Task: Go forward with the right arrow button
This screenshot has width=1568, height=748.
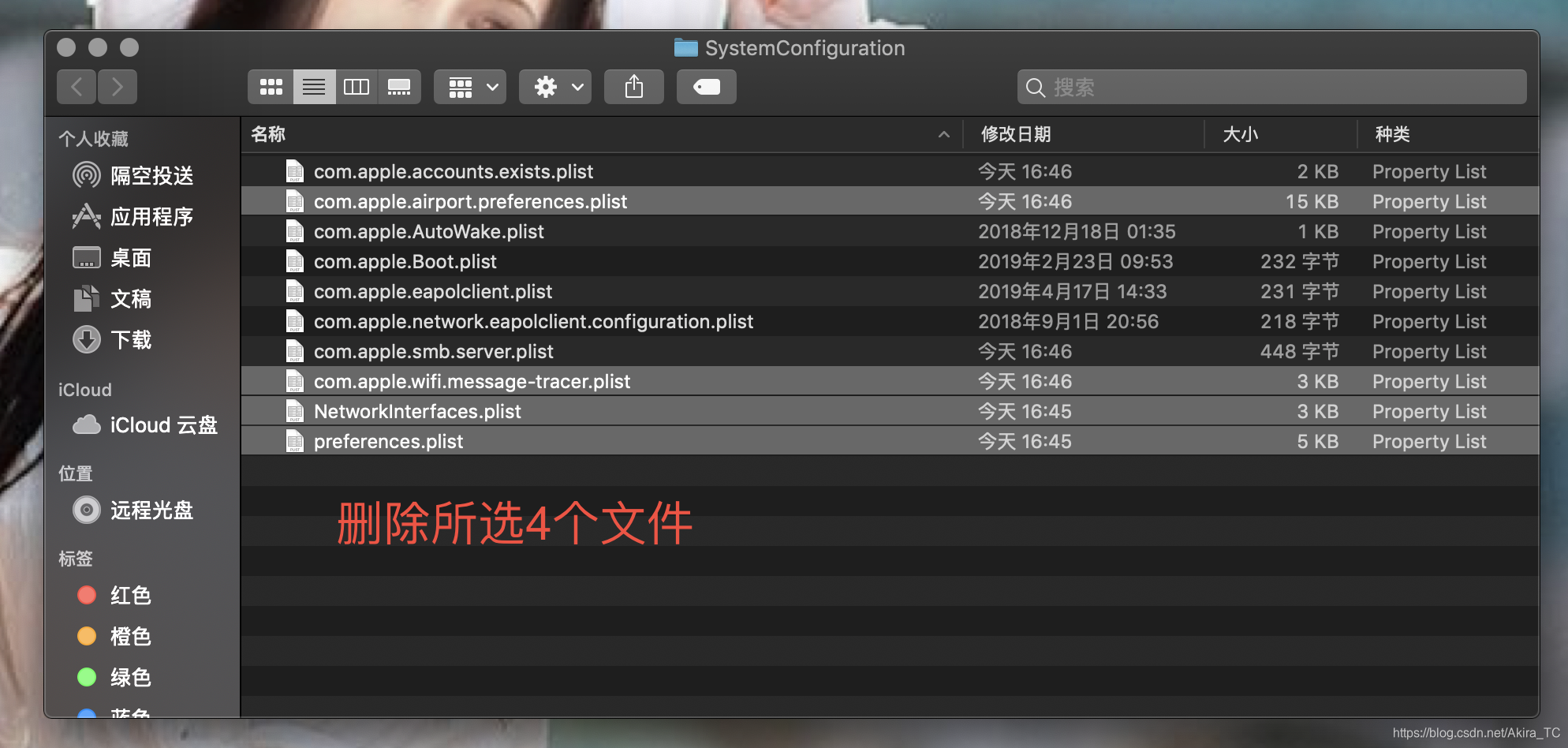Action: pyautogui.click(x=118, y=87)
